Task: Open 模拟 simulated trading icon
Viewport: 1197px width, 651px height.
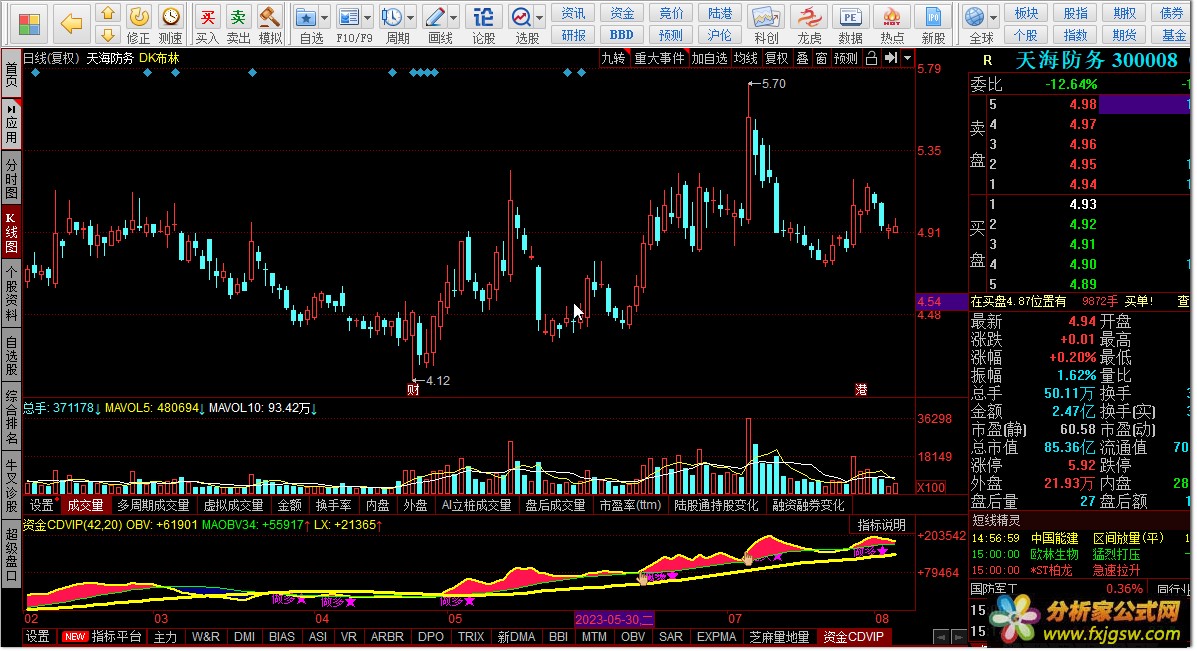Action: point(269,24)
